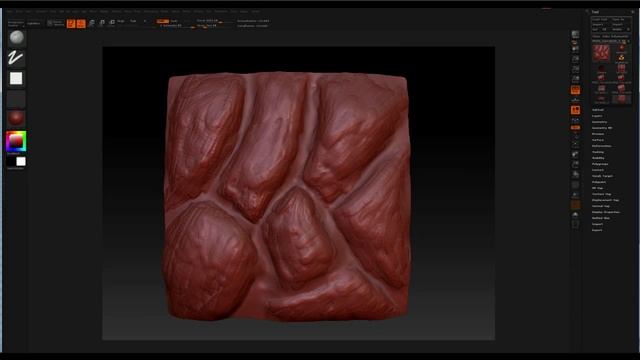Click Save As in the Tool palette
640x360 pixels.
click(619, 19)
